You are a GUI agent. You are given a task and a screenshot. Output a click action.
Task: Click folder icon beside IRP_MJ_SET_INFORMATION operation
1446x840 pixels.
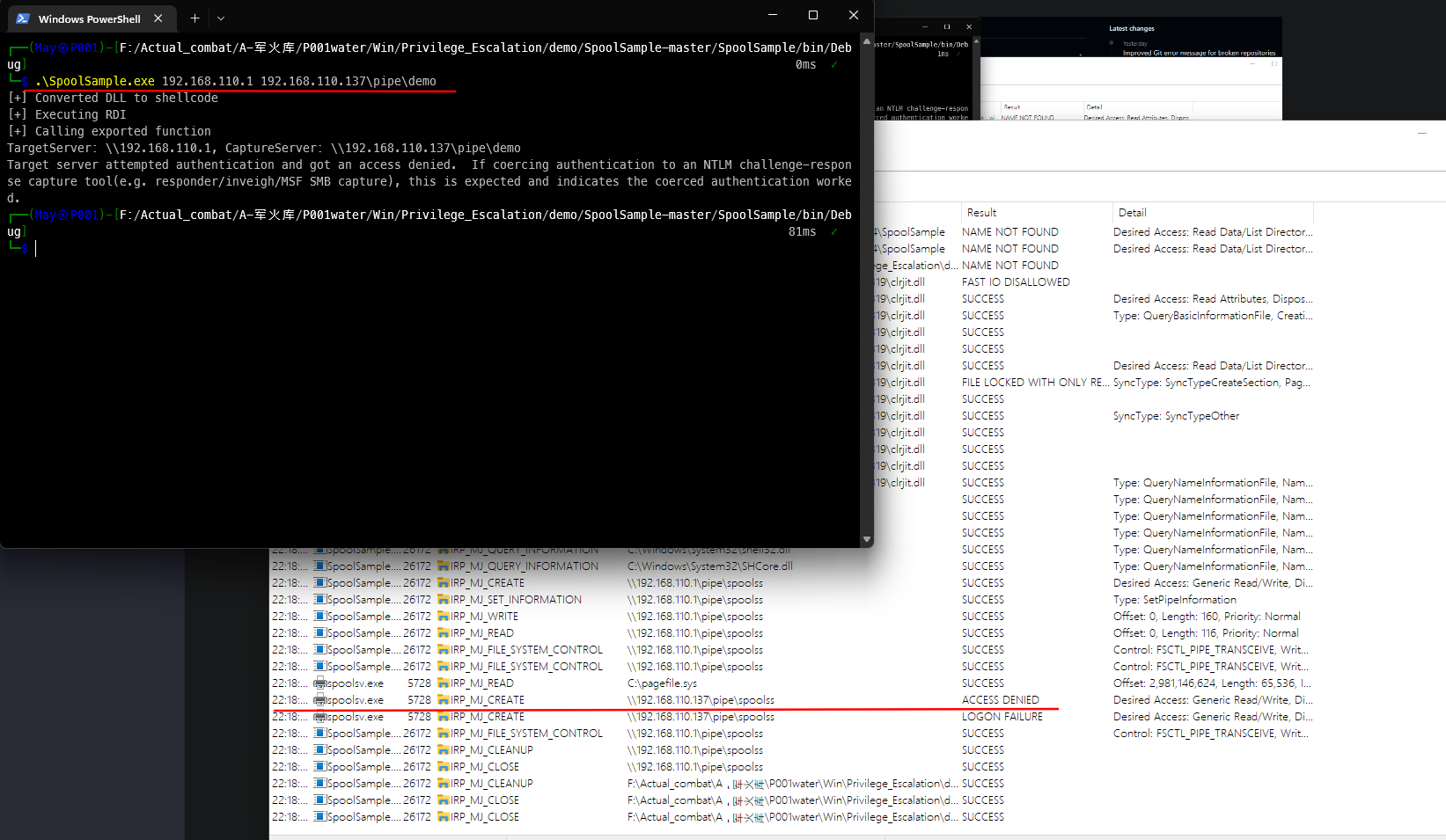[444, 600]
